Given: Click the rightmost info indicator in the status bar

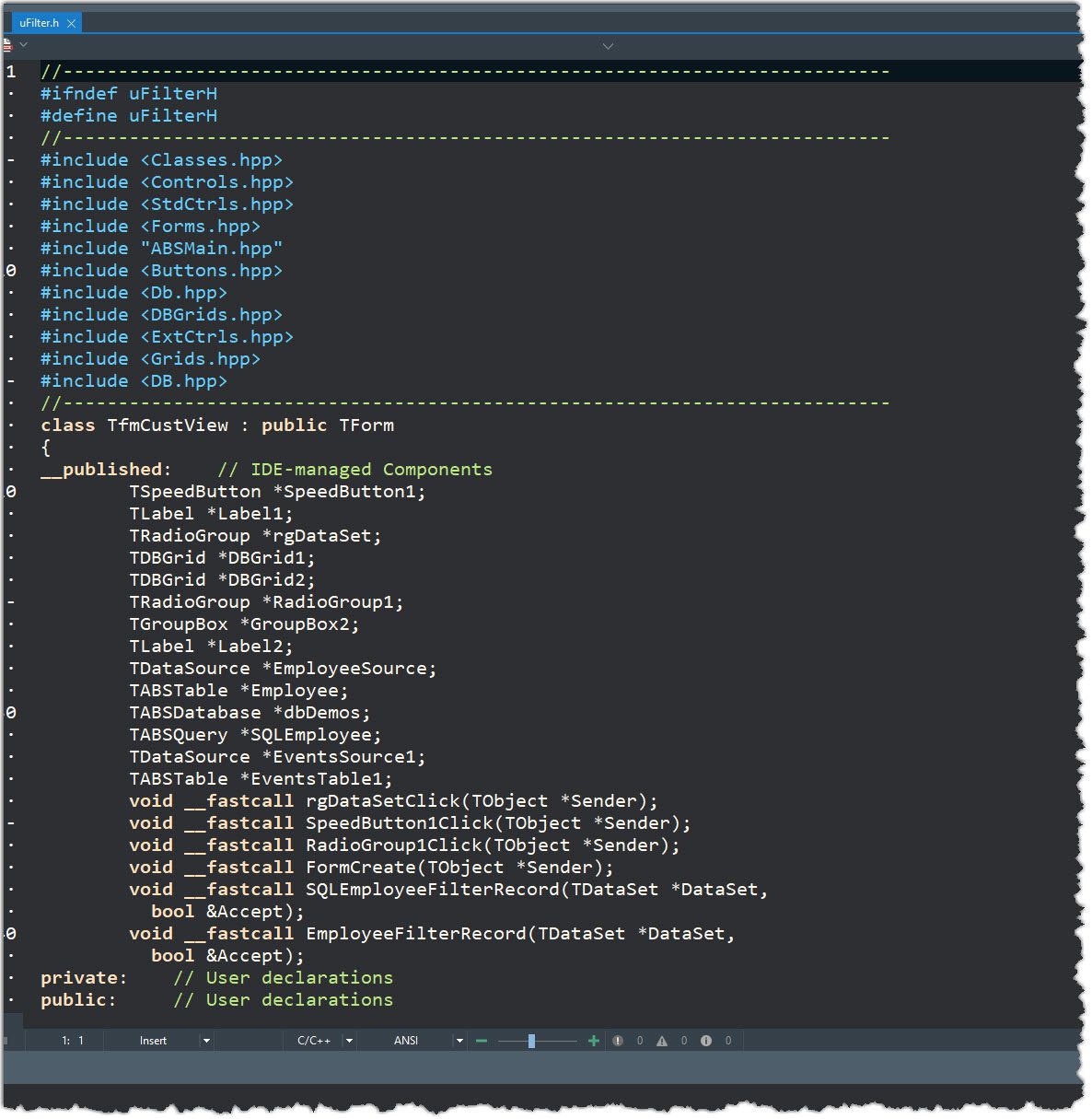Looking at the screenshot, I should click(x=705, y=1041).
